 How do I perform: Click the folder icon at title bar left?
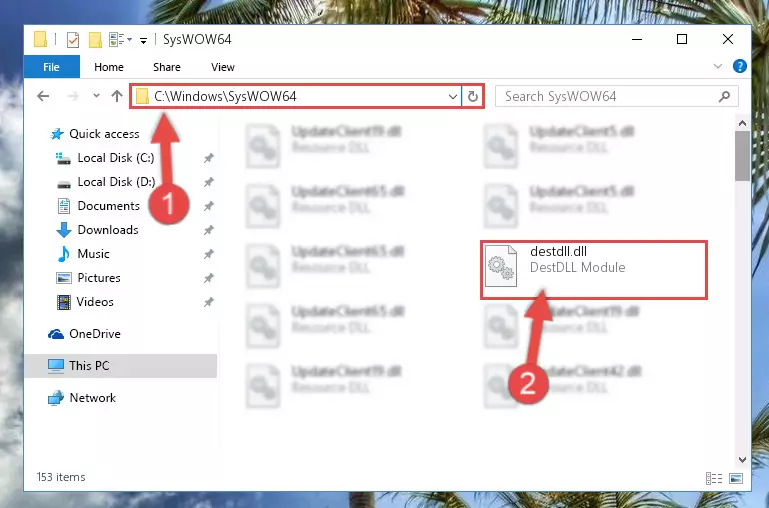(x=40, y=39)
